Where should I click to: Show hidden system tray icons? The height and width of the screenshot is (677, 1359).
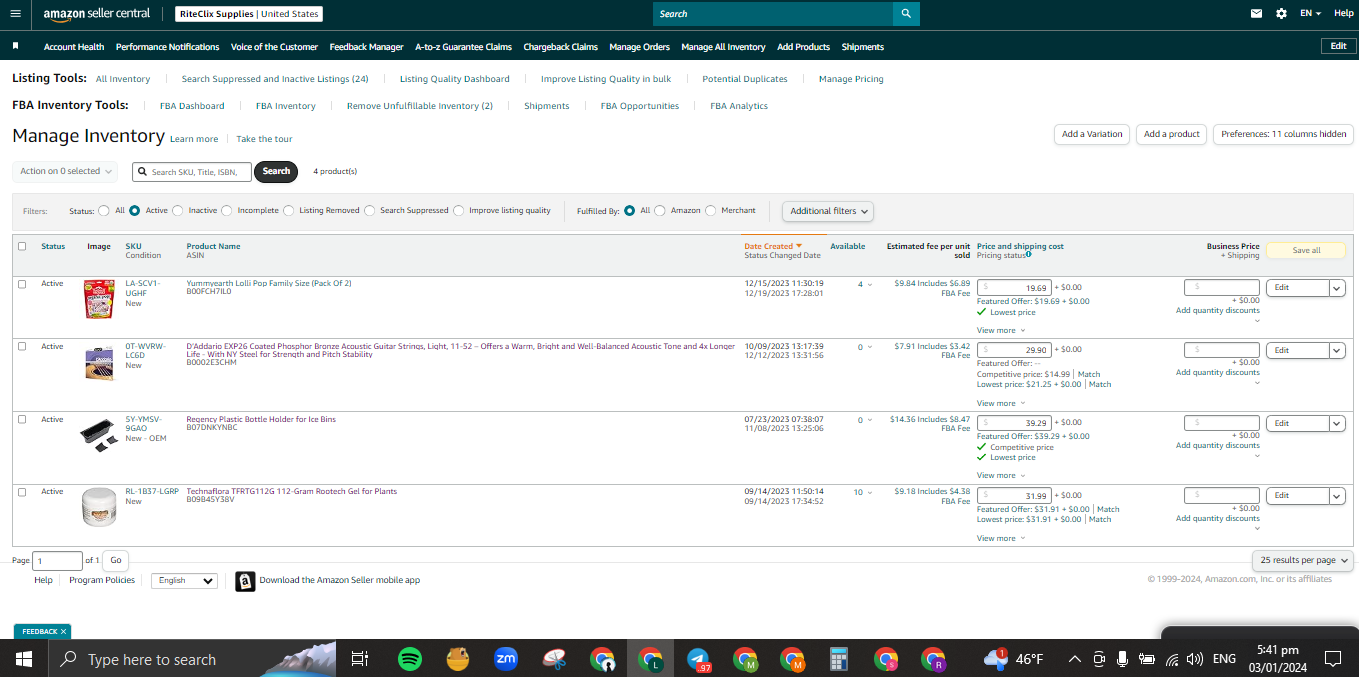[1074, 659]
